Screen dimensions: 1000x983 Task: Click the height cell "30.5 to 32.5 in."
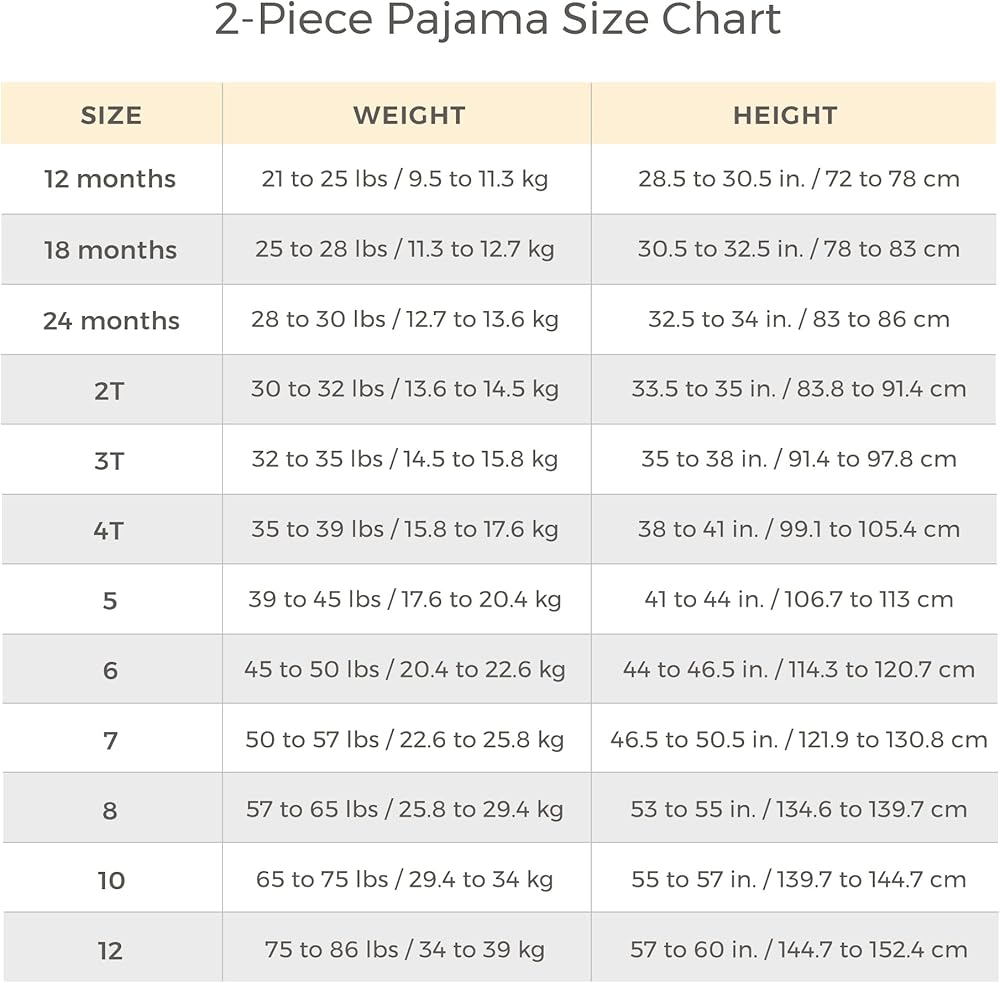point(799,249)
